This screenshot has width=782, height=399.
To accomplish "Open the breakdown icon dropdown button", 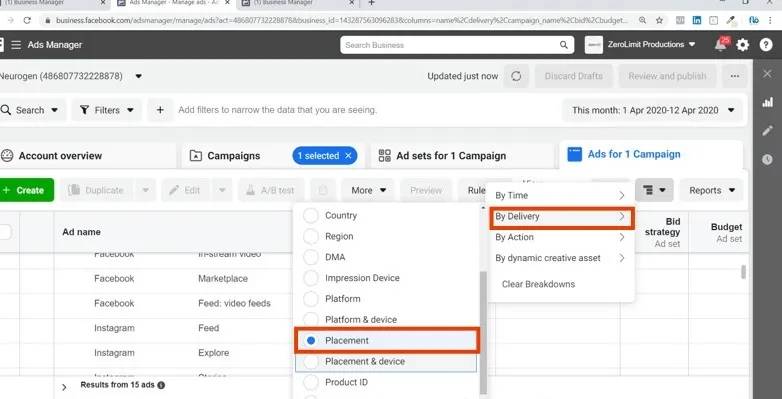I will (x=654, y=190).
